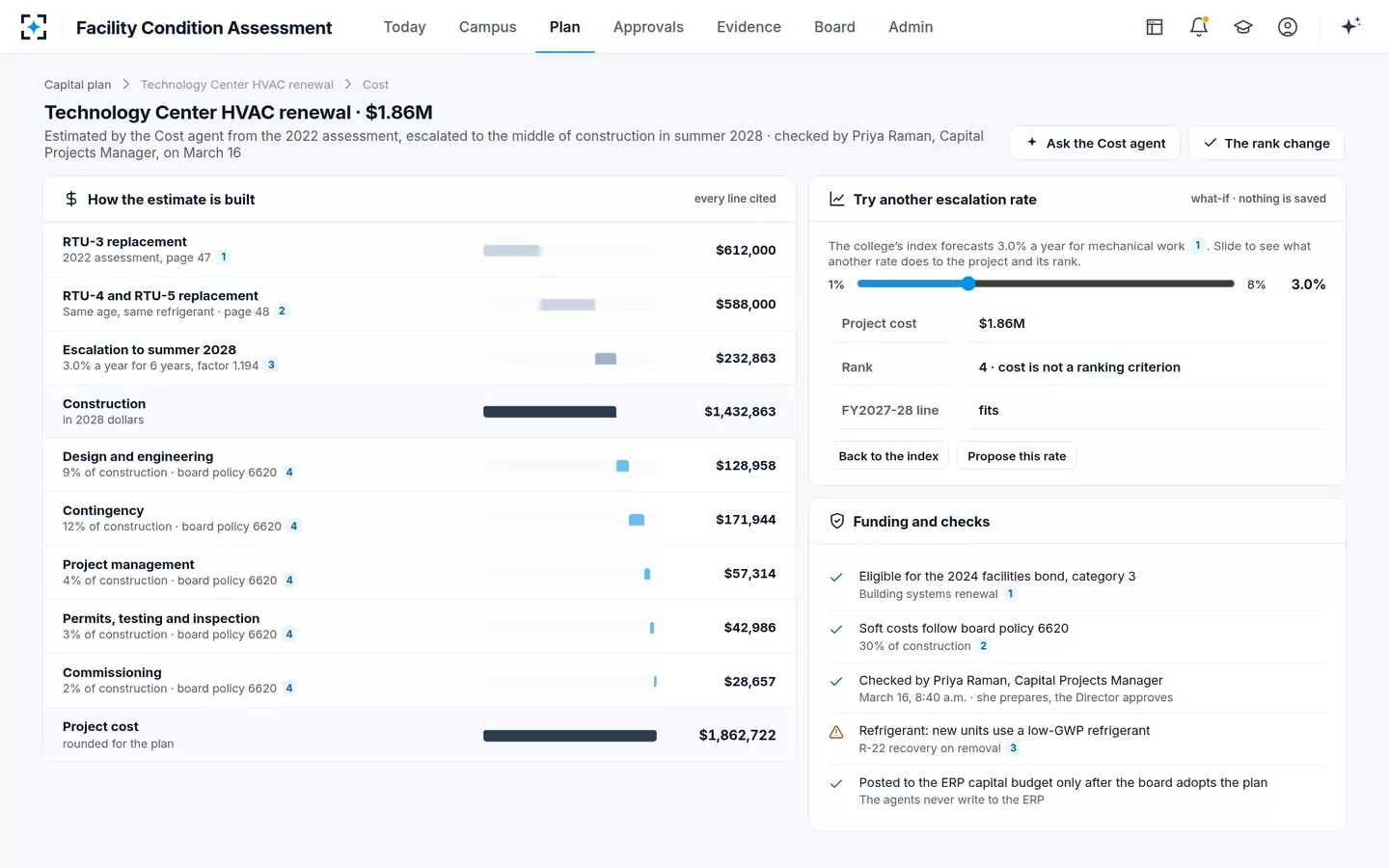
Task: Open the layout panel icon in header
Action: (1155, 27)
